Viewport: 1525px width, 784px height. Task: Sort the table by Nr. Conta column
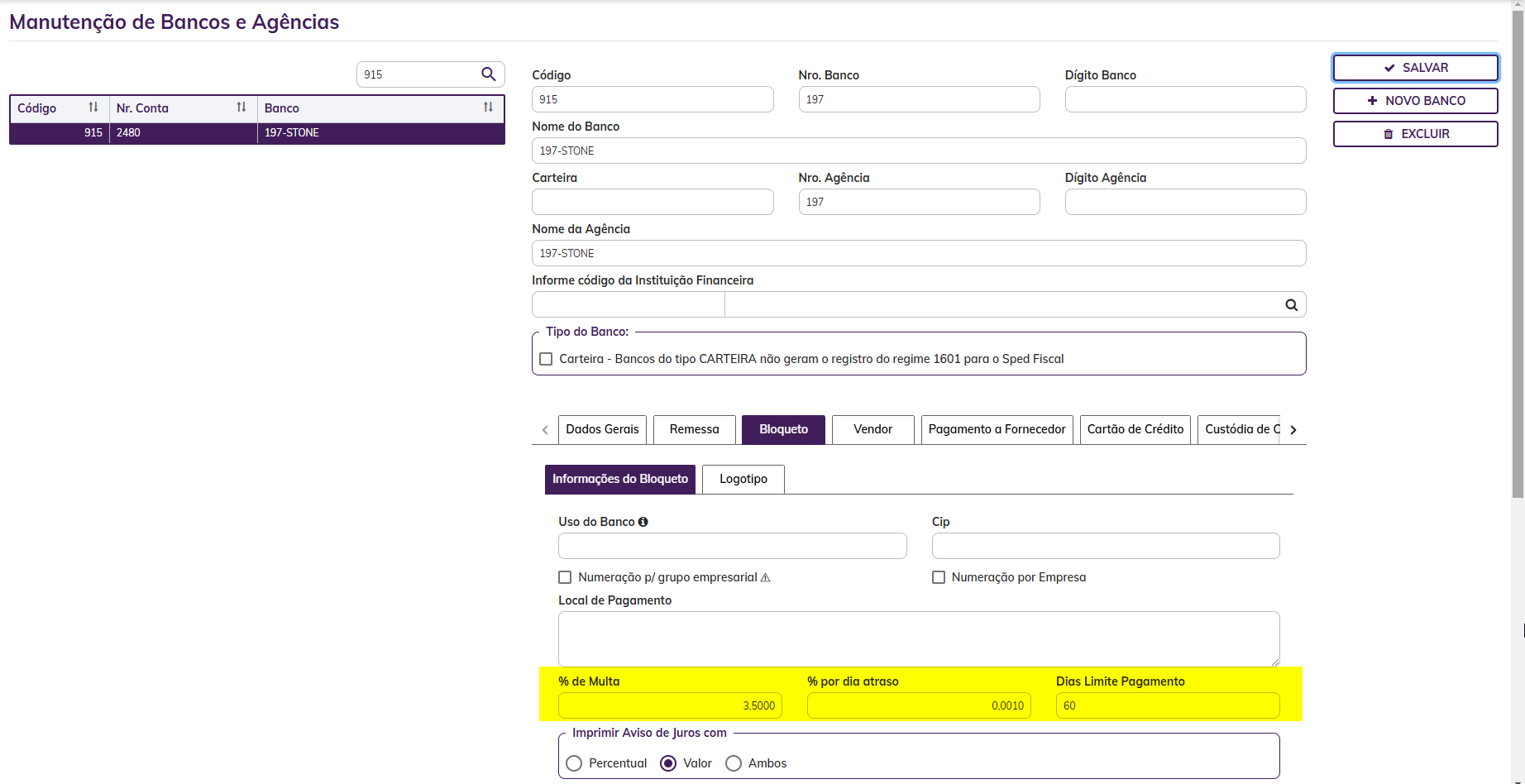[x=241, y=108]
